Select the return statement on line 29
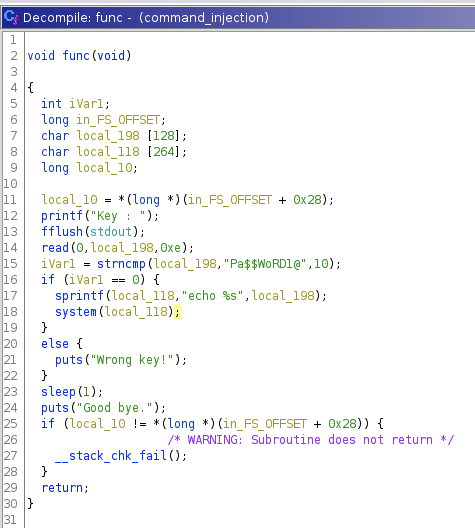475x528 pixels. [62, 488]
